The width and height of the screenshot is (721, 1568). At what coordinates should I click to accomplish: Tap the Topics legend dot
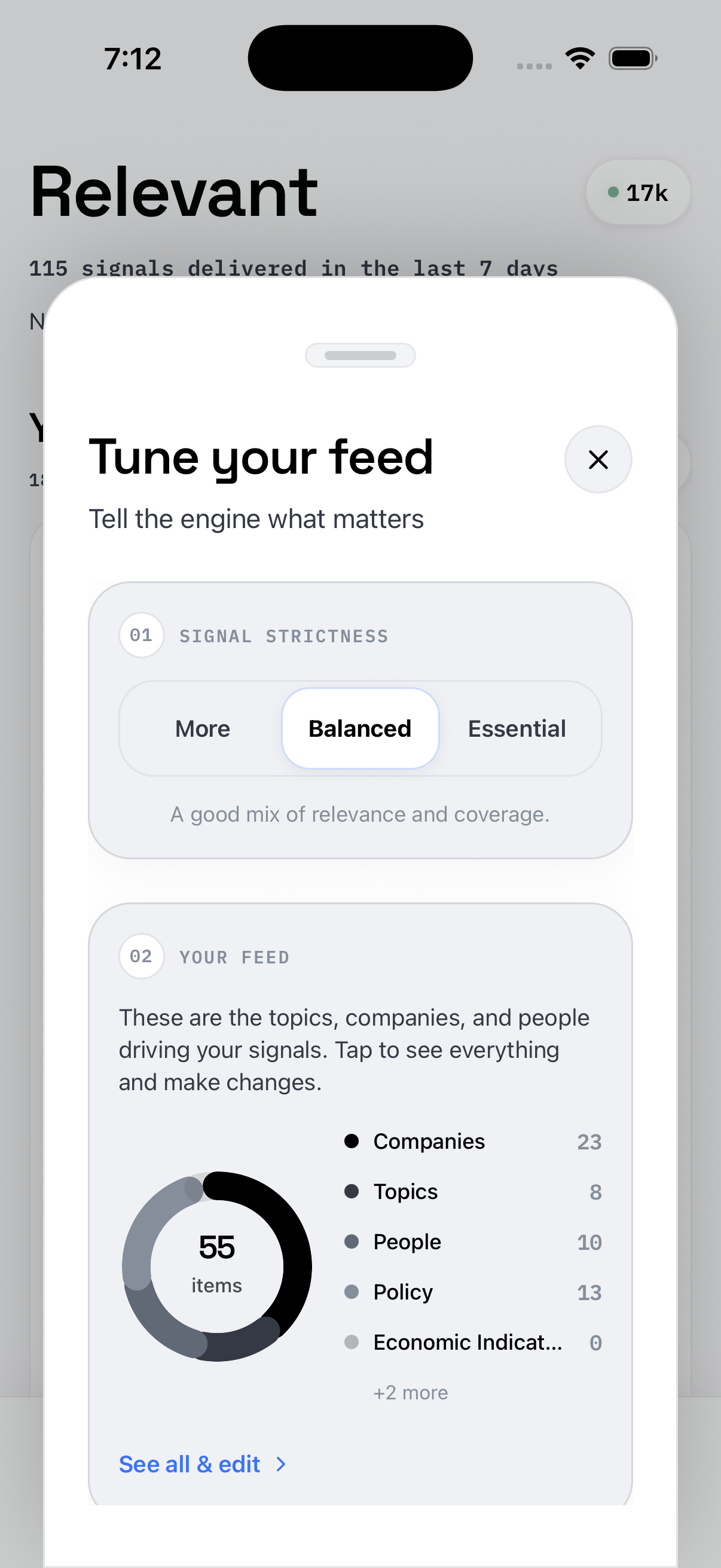(352, 1191)
